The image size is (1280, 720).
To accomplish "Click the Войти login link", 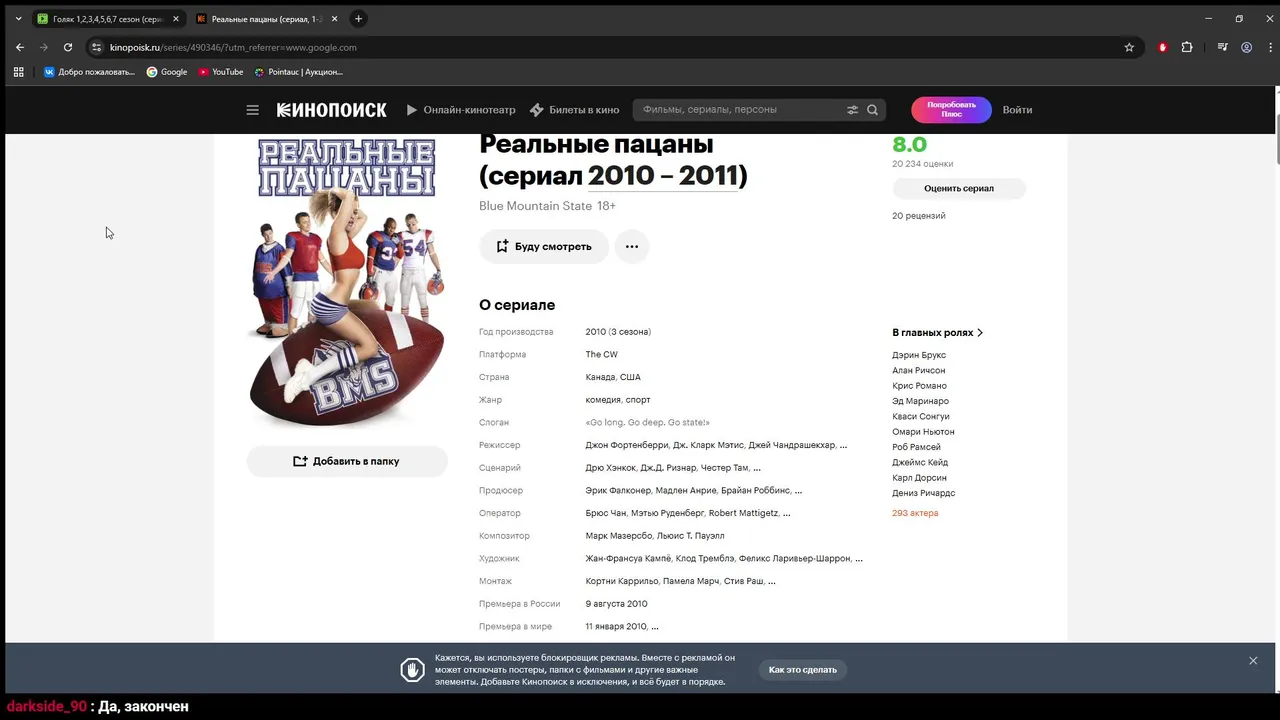I will click(1017, 110).
